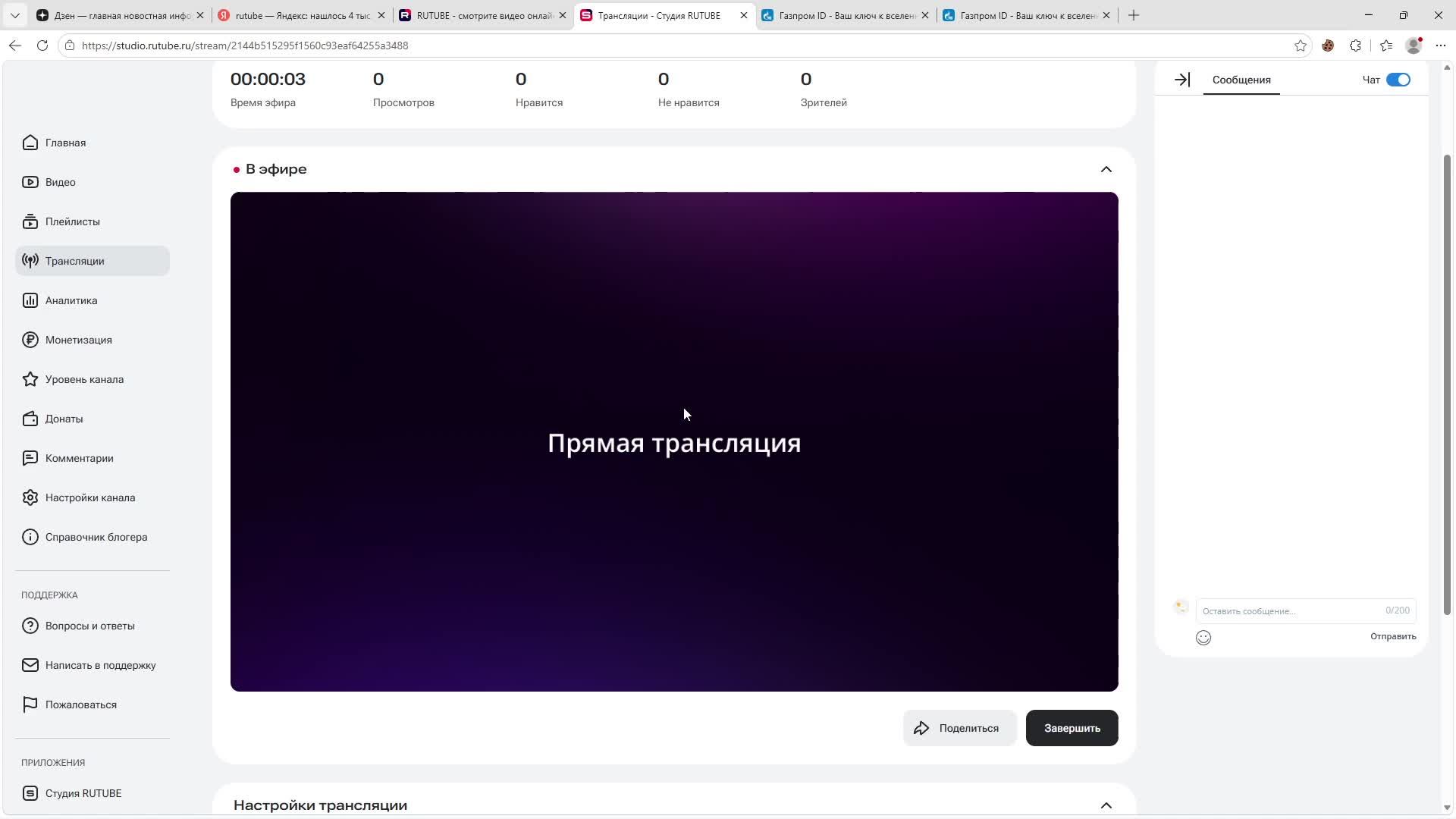Click the Просмотров counter

403,89
